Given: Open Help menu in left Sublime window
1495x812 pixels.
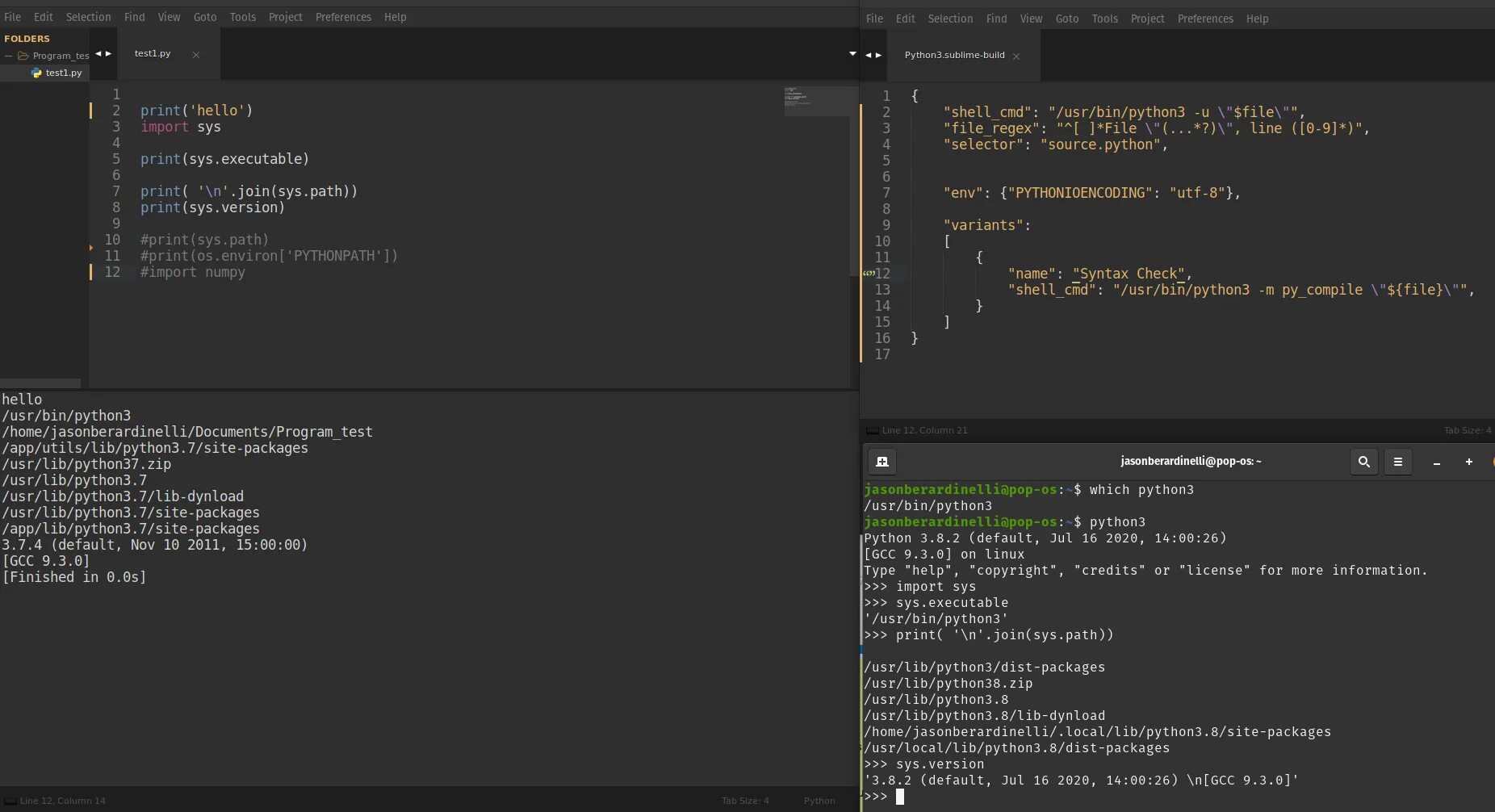Looking at the screenshot, I should point(395,17).
